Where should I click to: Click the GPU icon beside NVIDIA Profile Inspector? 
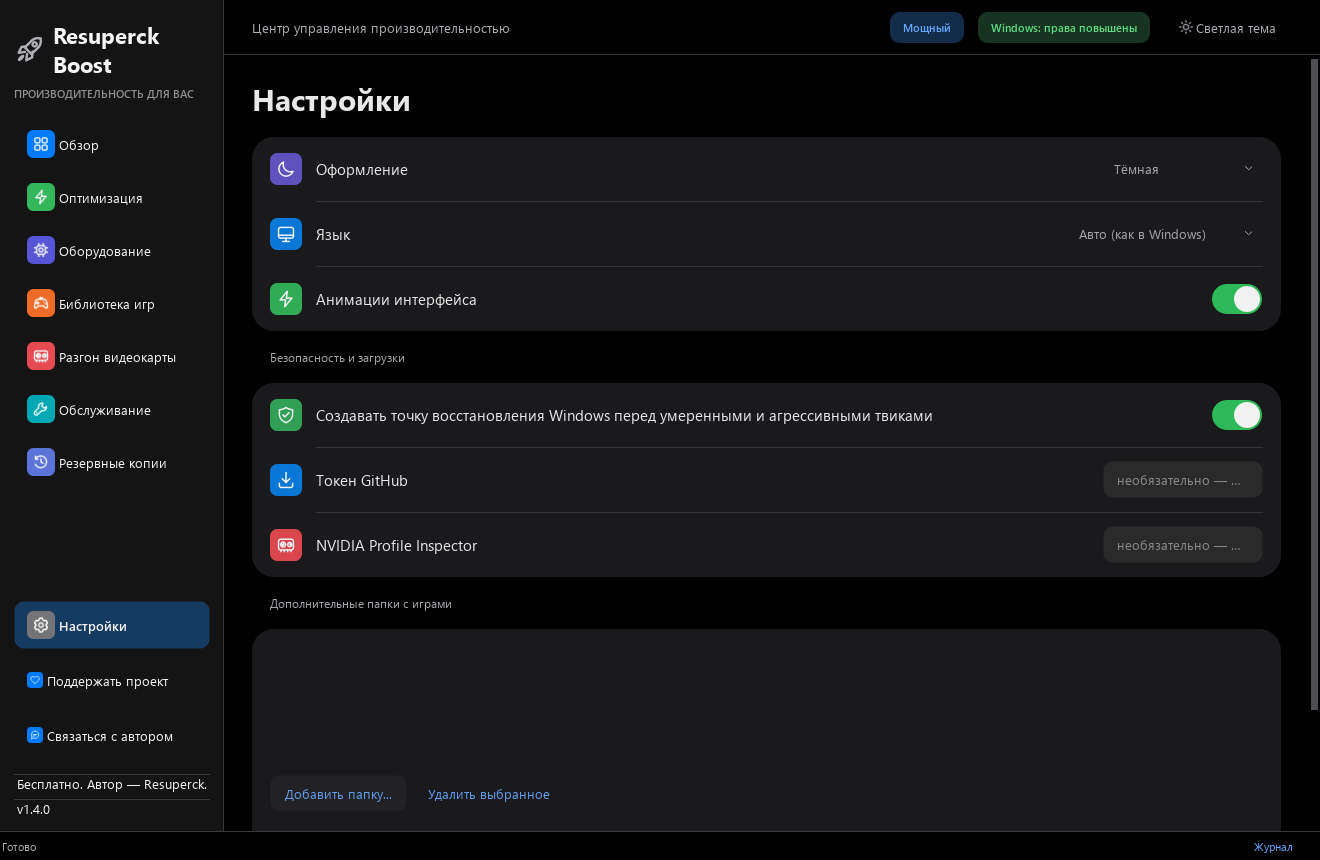[286, 545]
